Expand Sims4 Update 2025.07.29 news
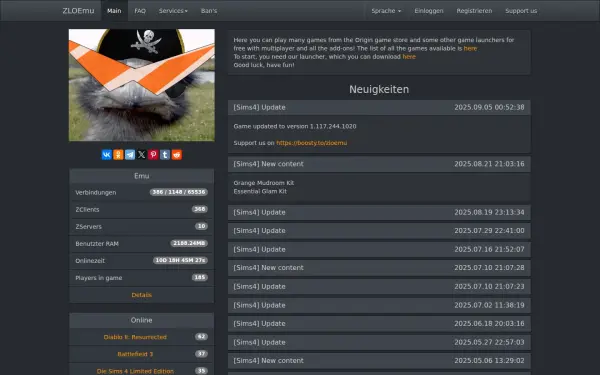 (x=379, y=231)
